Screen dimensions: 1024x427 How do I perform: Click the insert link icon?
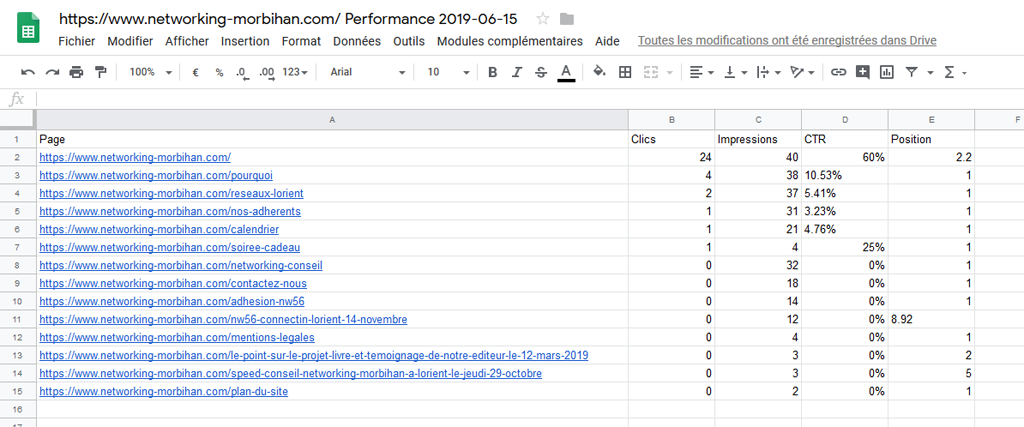click(838, 72)
